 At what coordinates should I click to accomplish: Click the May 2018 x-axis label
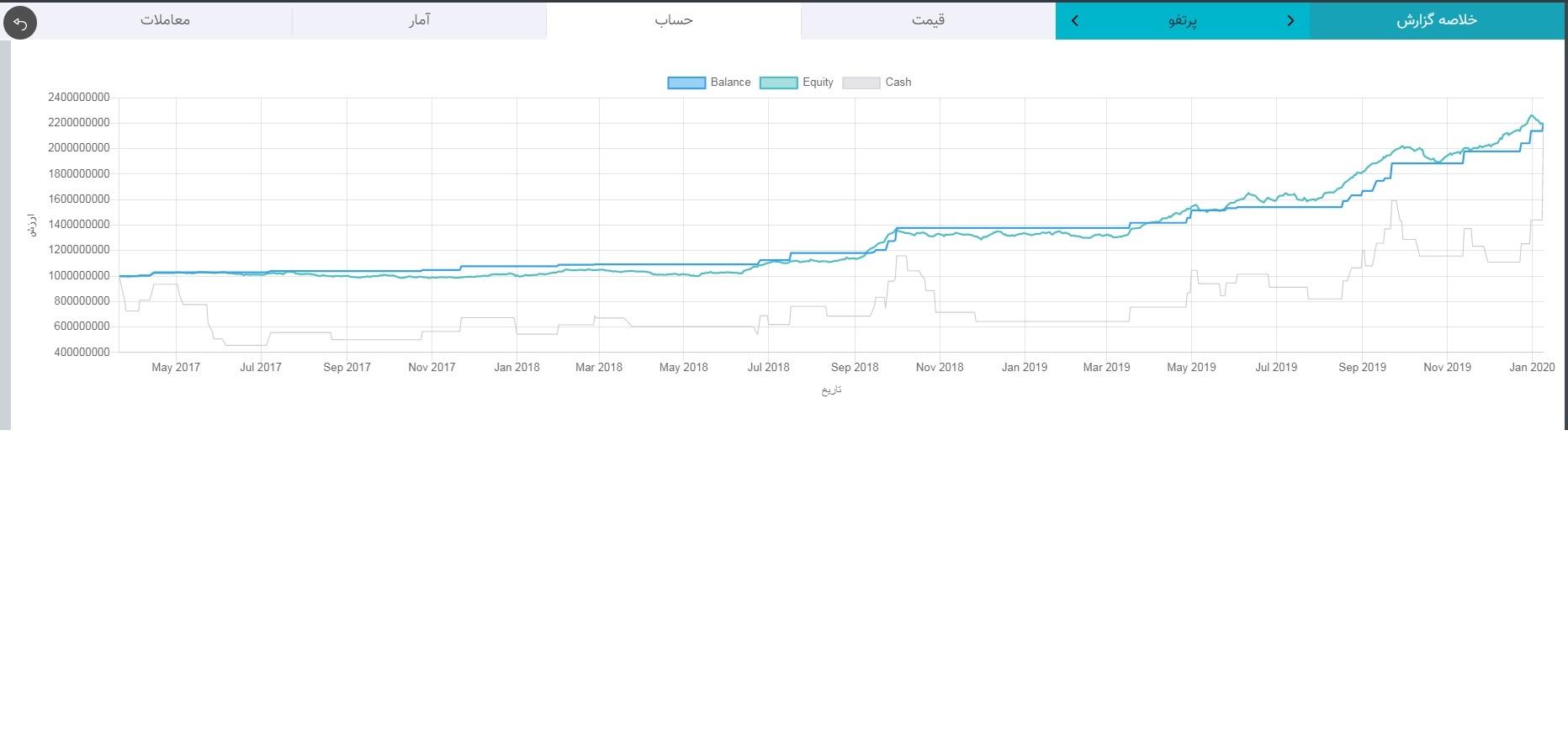(683, 368)
